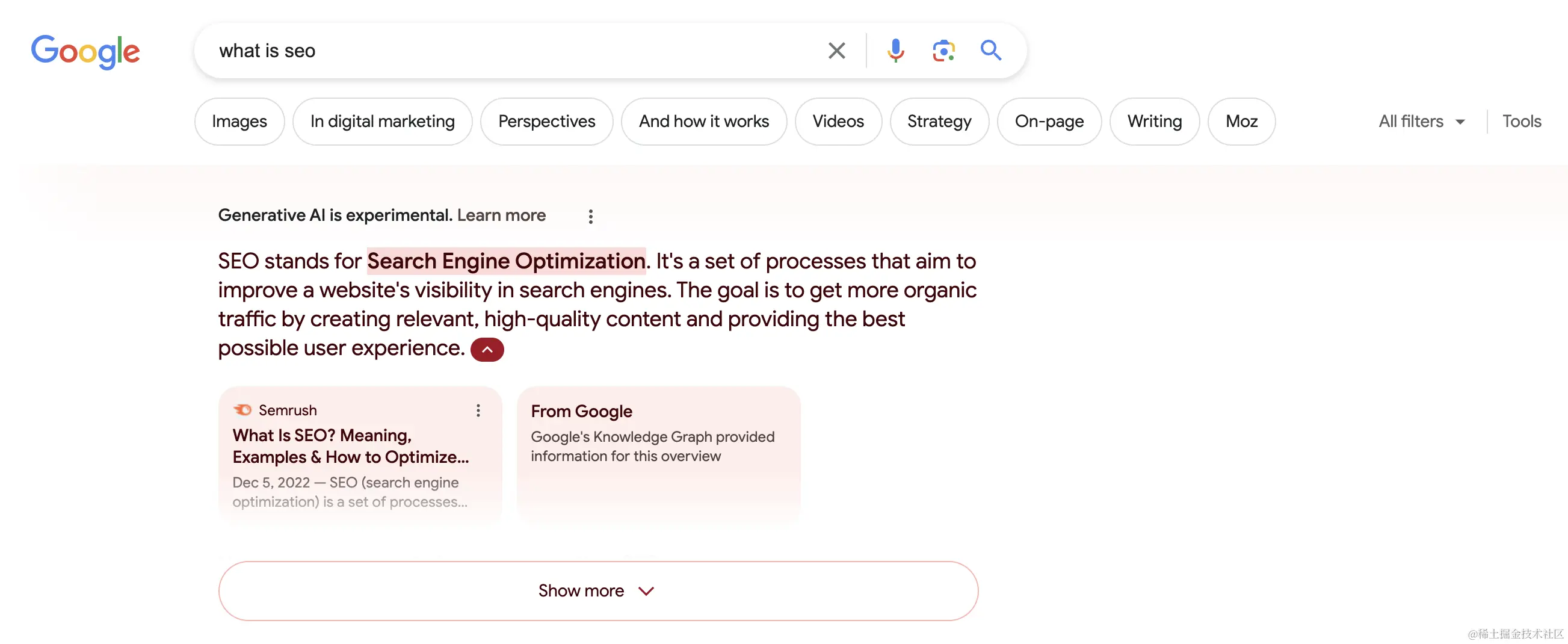Start voice search with microphone icon
Screen dimensions: 1568x644
click(x=895, y=51)
